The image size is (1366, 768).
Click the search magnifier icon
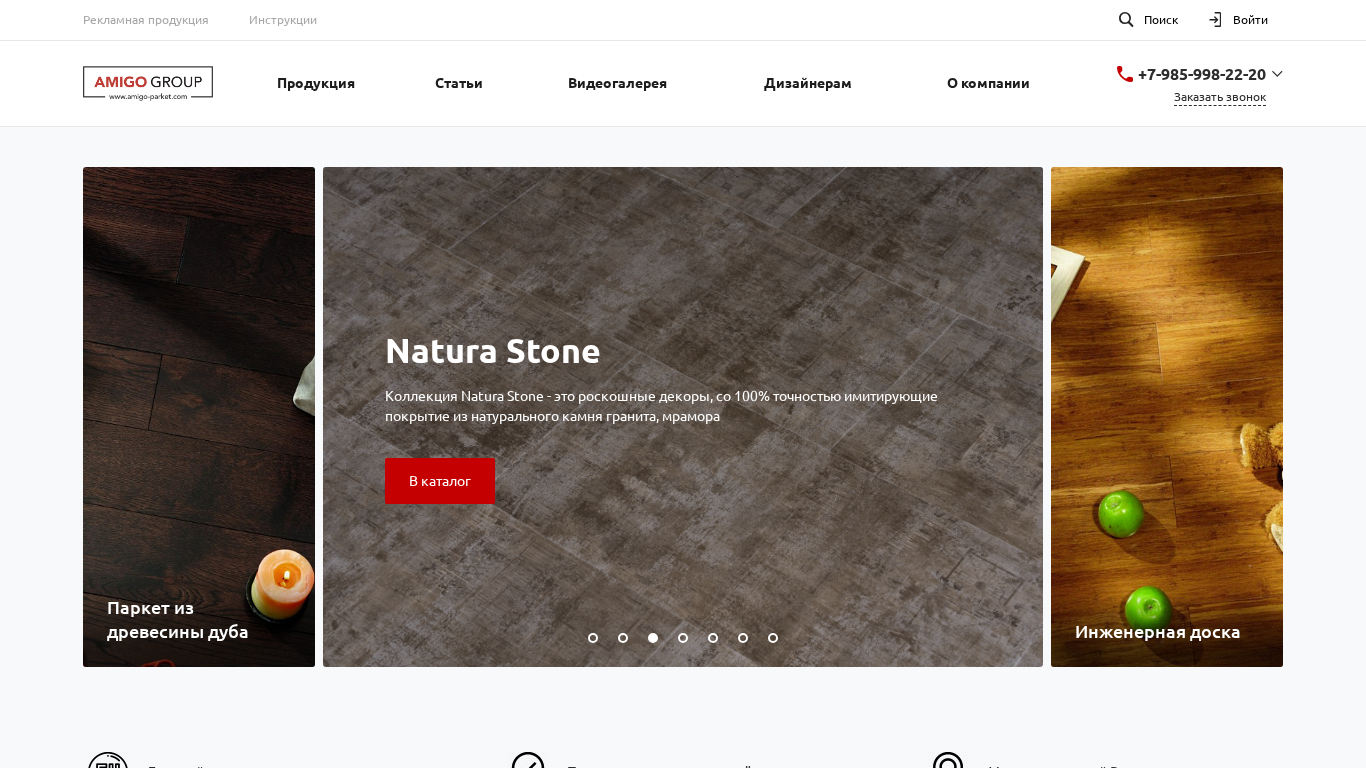click(x=1126, y=19)
